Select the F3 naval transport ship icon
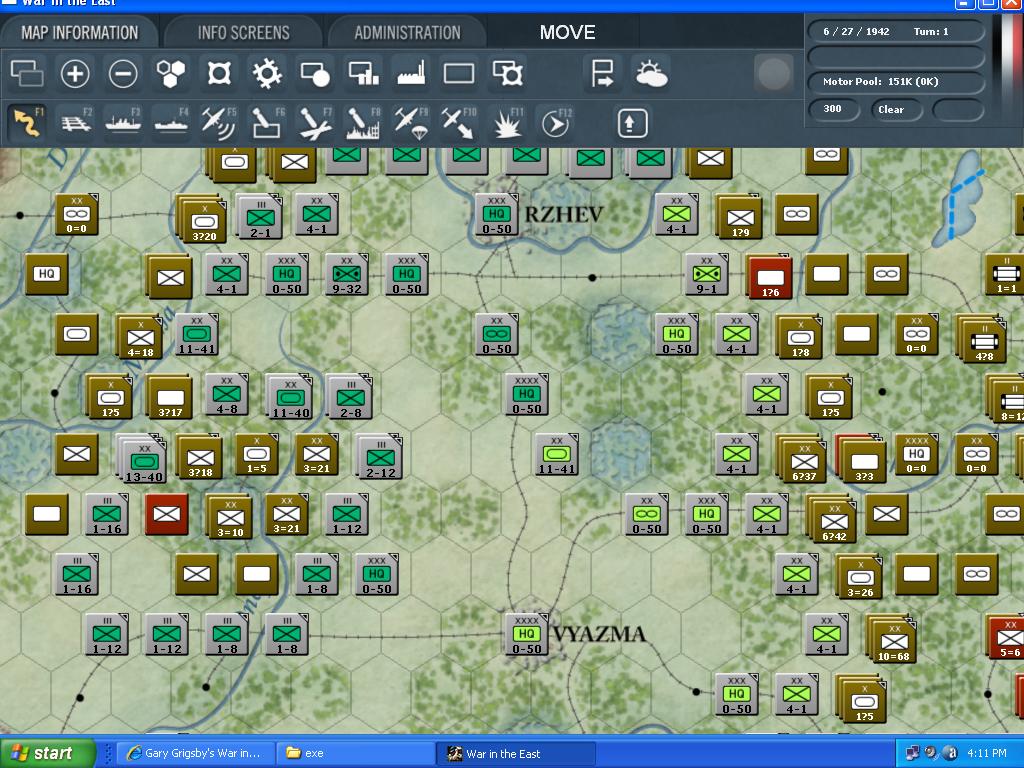Viewport: 1024px width, 768px height. pyautogui.click(x=123, y=123)
